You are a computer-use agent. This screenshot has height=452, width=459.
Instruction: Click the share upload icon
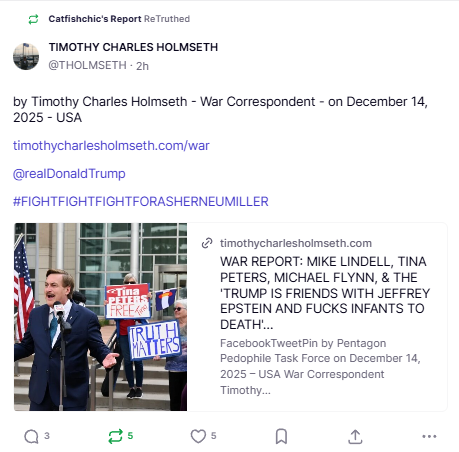(x=355, y=436)
